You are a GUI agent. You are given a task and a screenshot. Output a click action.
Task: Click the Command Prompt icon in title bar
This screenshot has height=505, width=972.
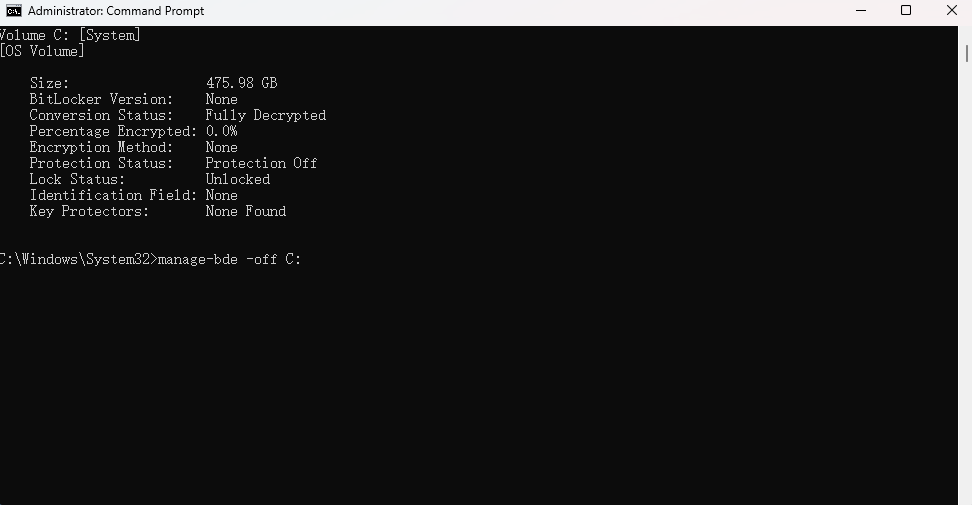[13, 11]
